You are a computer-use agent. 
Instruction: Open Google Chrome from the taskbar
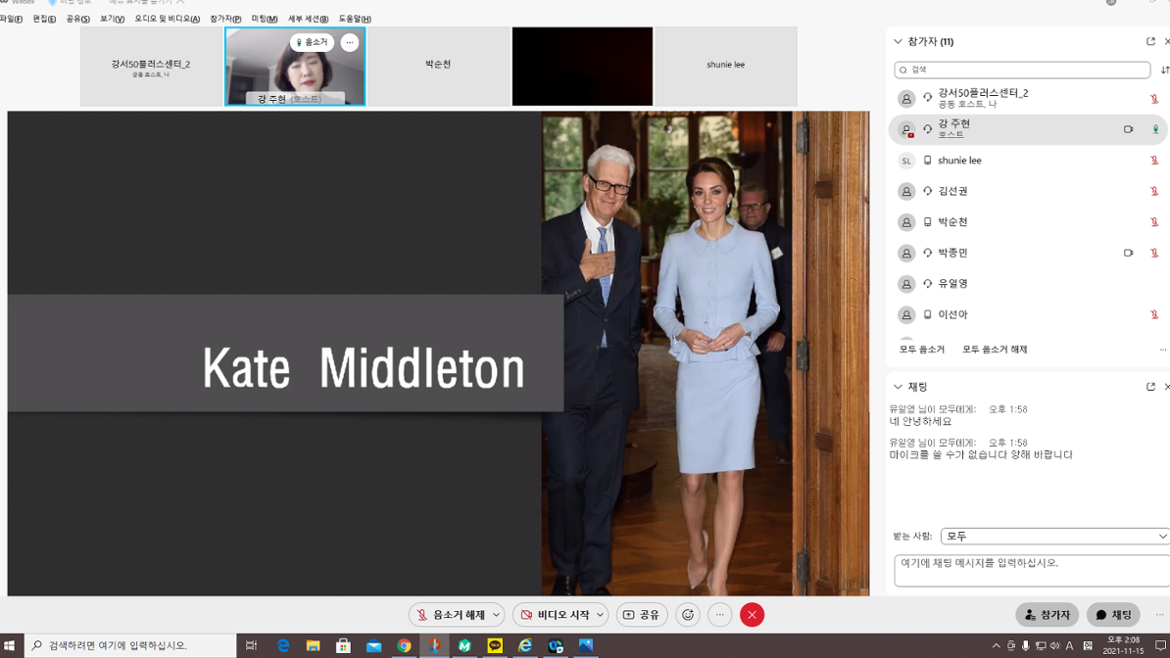[x=404, y=645]
